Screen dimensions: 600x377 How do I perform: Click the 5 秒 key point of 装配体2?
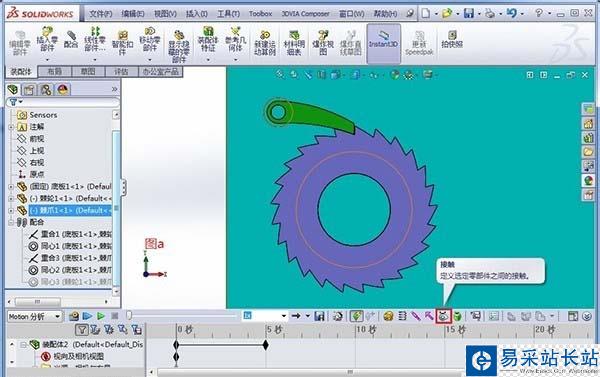pyautogui.click(x=266, y=345)
